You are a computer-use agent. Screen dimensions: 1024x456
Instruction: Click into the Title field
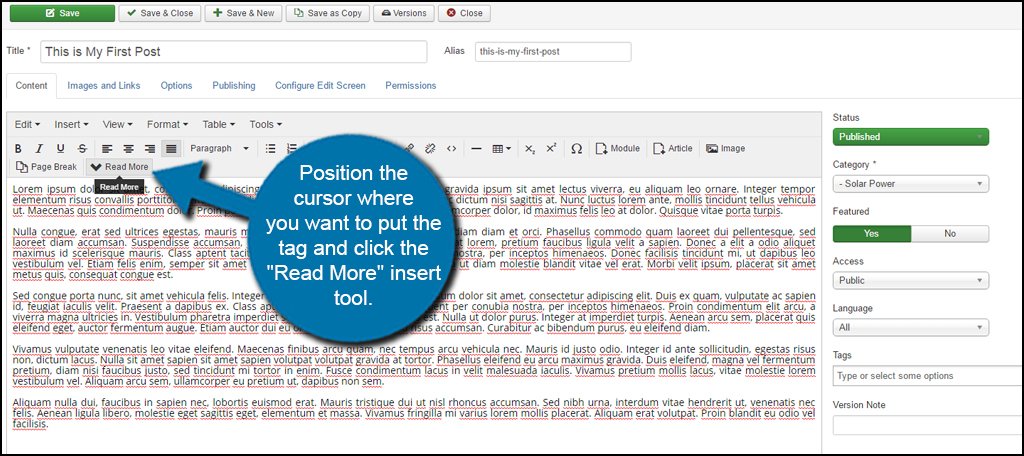pos(234,52)
